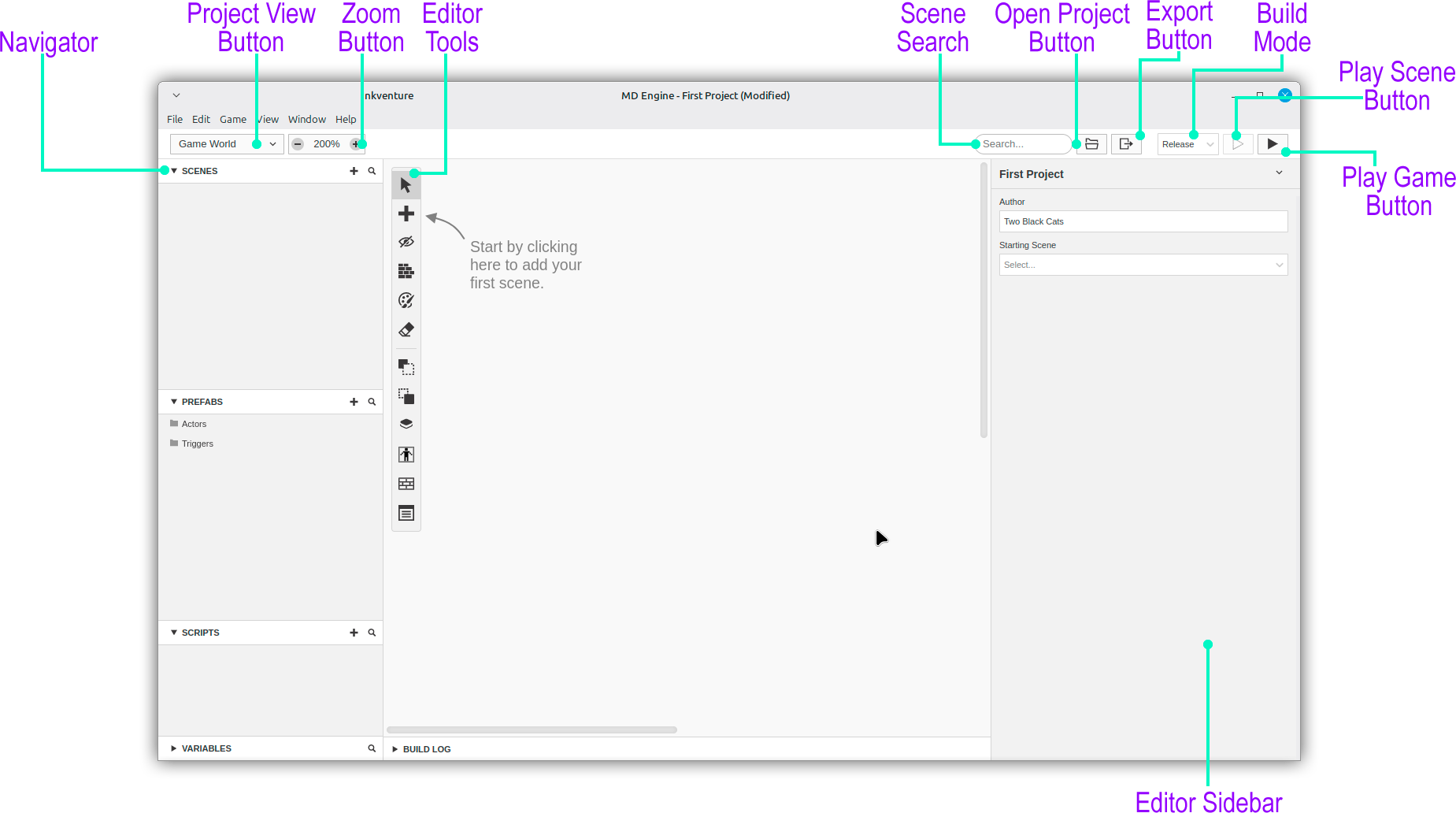Toggle the actor figure display tool
Image resolution: width=1456 pixels, height=813 pixels.
(406, 455)
